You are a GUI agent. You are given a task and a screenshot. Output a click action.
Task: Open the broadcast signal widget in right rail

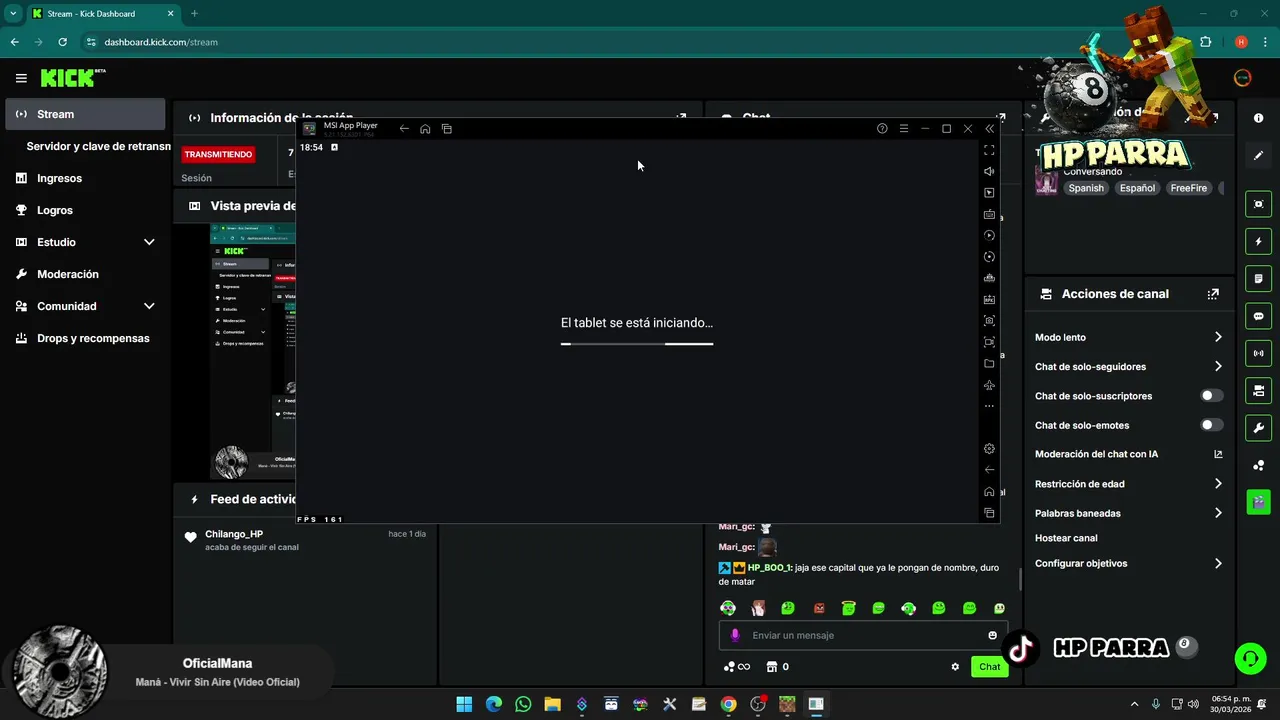pos(1258,353)
